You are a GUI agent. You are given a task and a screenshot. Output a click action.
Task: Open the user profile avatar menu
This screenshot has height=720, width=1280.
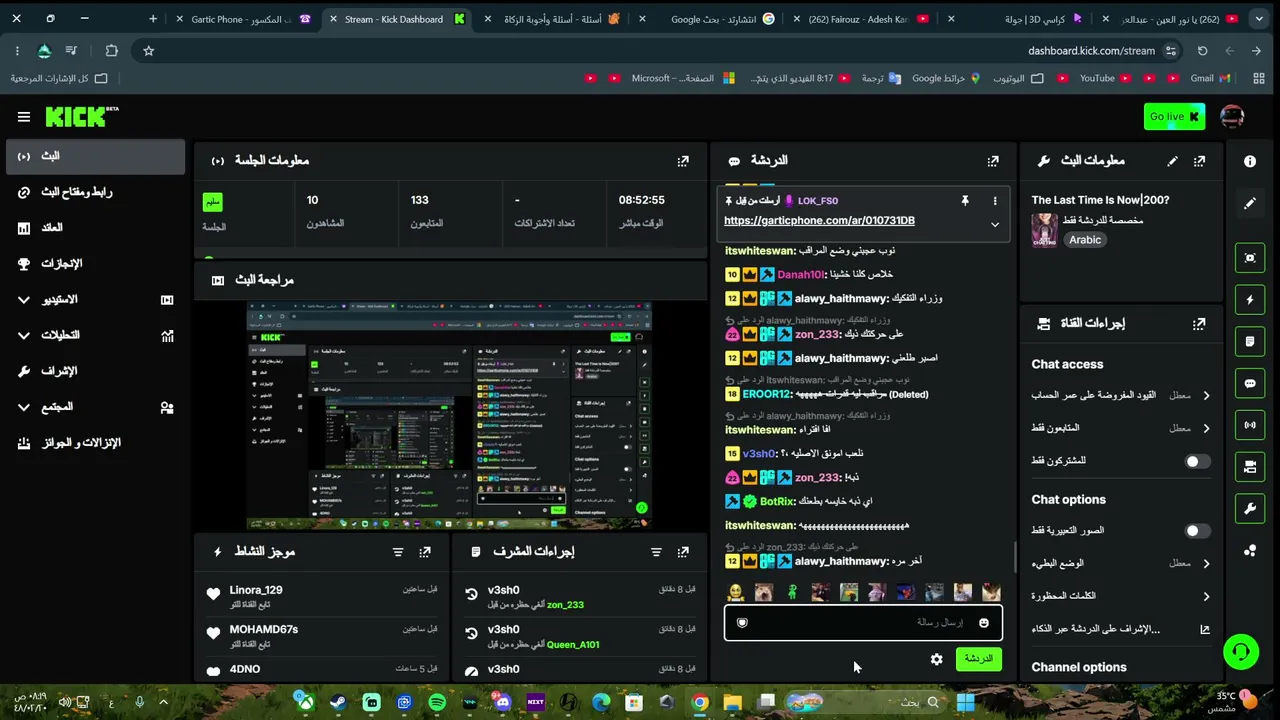[x=1232, y=117]
